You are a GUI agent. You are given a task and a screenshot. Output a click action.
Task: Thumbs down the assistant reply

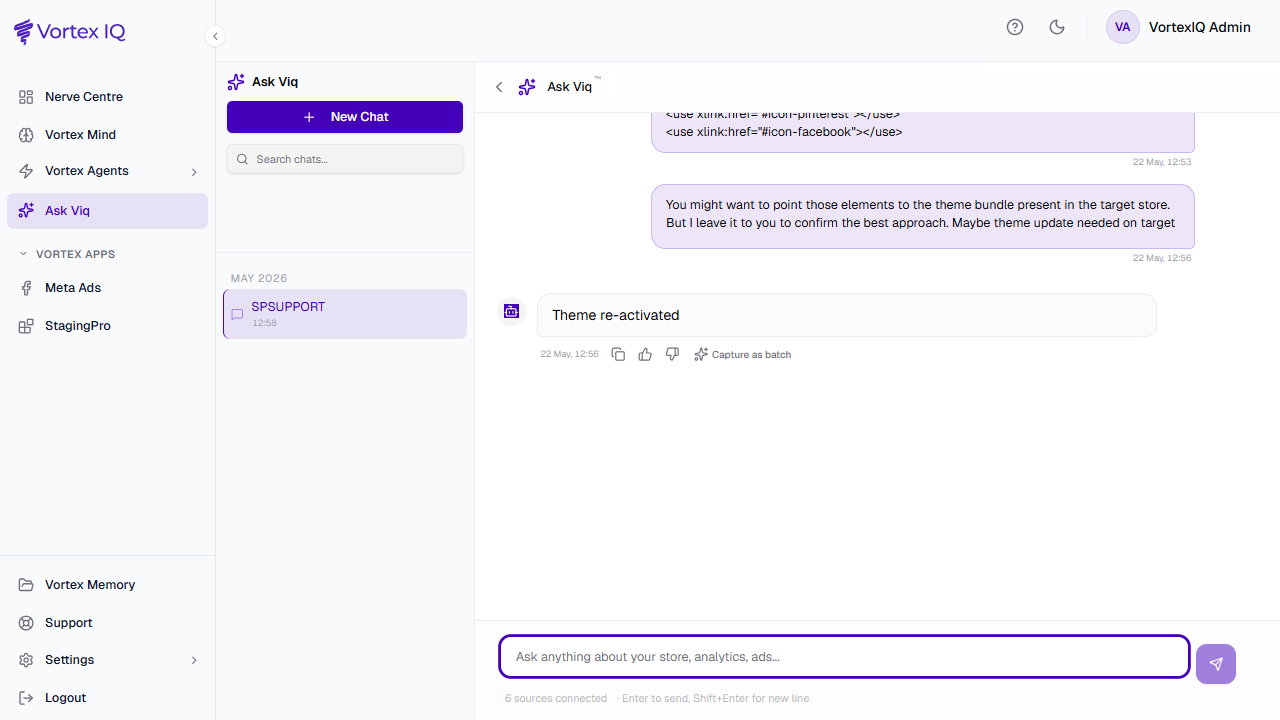pyautogui.click(x=672, y=354)
